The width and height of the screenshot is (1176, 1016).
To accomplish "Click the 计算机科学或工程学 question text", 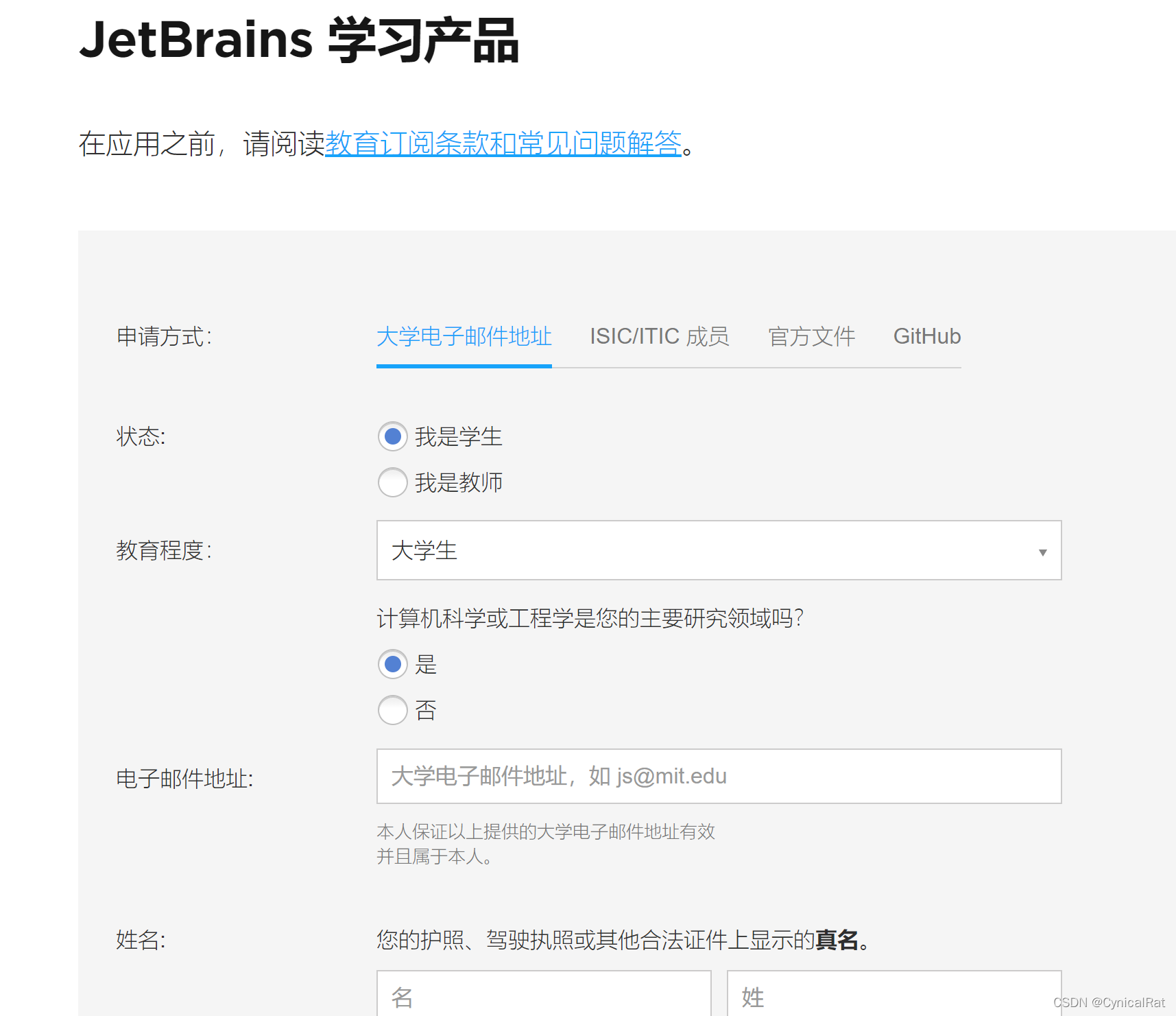I will [590, 618].
